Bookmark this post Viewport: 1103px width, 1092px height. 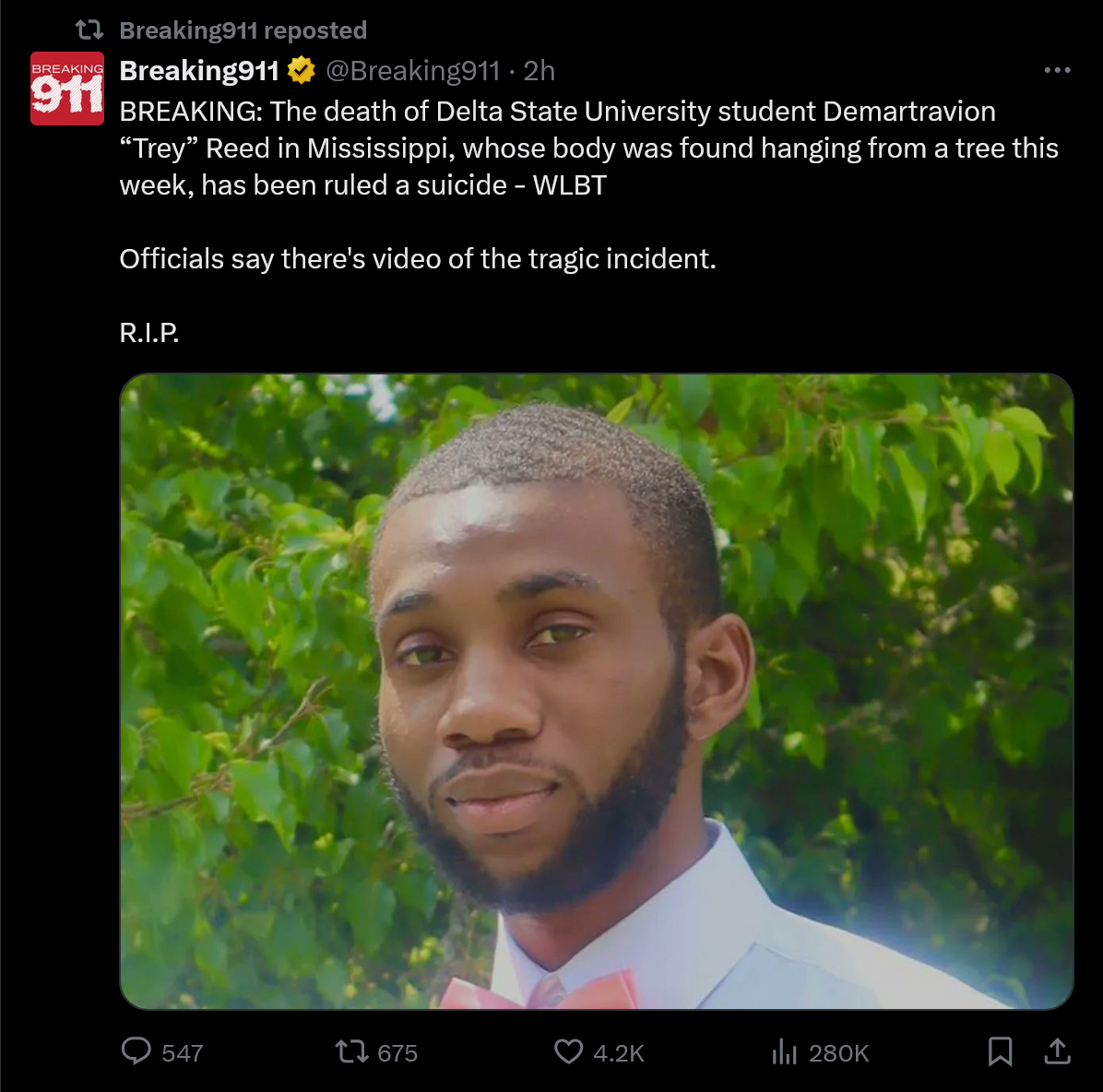[x=1000, y=1052]
